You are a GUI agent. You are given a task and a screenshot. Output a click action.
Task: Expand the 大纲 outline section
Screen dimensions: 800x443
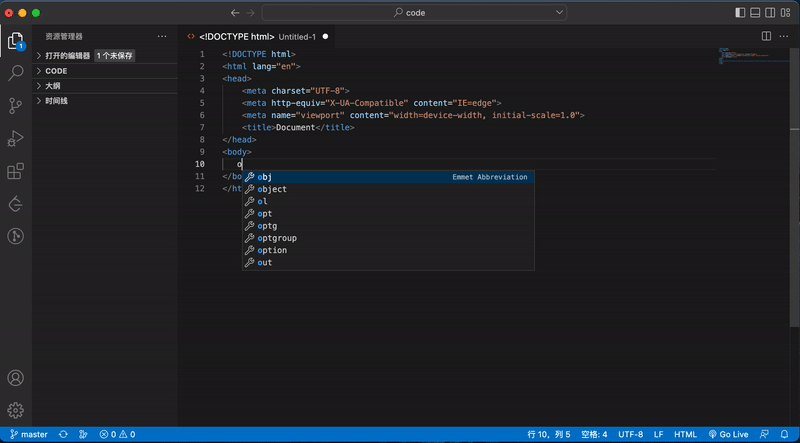click(x=52, y=86)
